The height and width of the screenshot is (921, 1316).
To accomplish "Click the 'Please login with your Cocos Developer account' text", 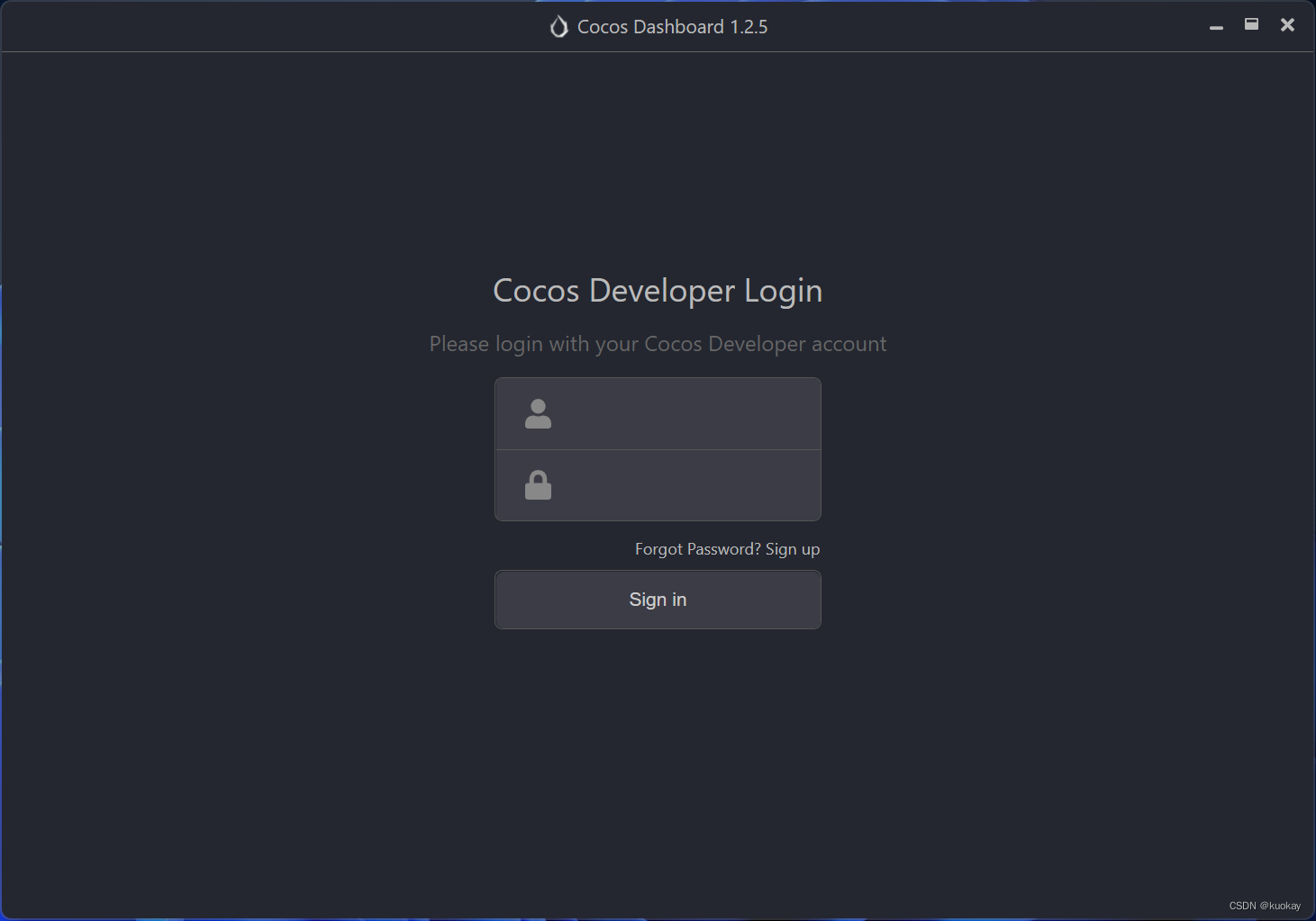I will [658, 344].
